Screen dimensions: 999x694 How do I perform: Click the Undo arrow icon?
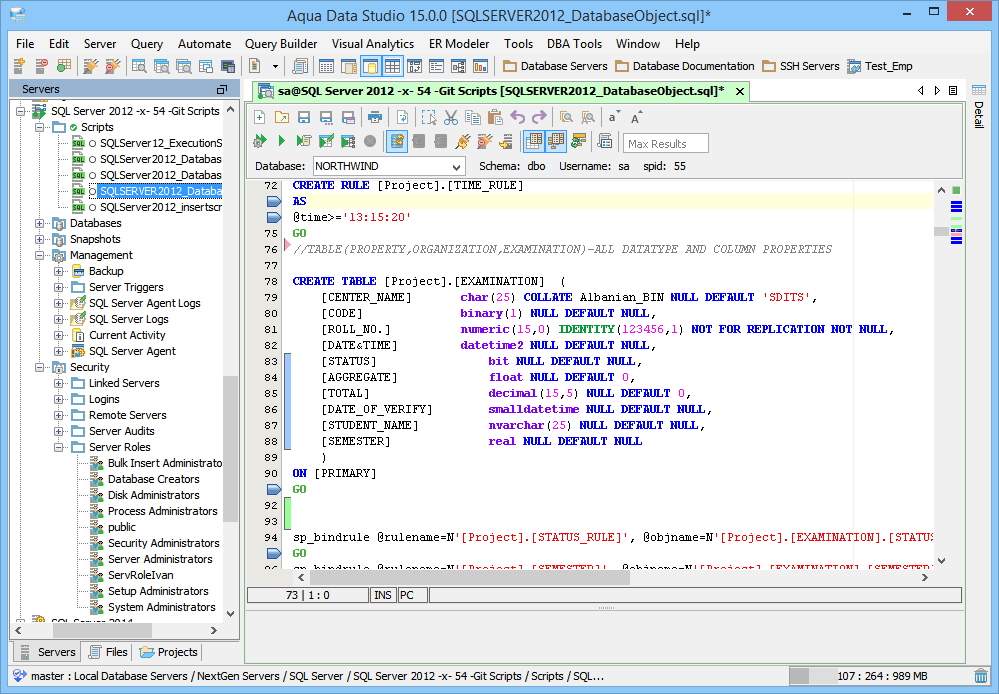click(x=517, y=117)
